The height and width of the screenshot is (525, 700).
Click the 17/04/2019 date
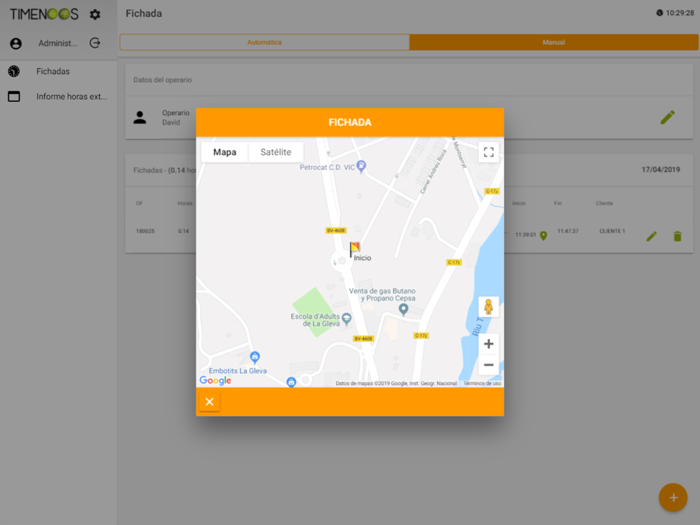click(661, 170)
